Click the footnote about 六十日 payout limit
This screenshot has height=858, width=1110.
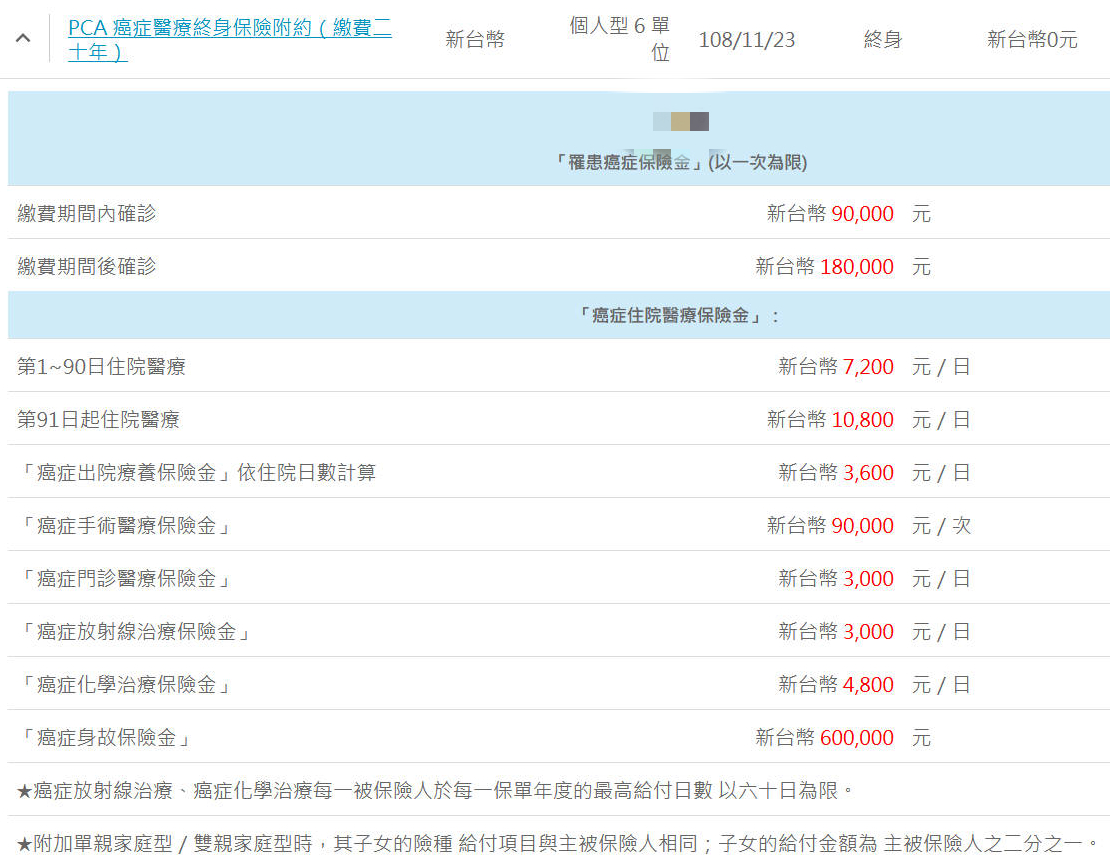[437, 791]
